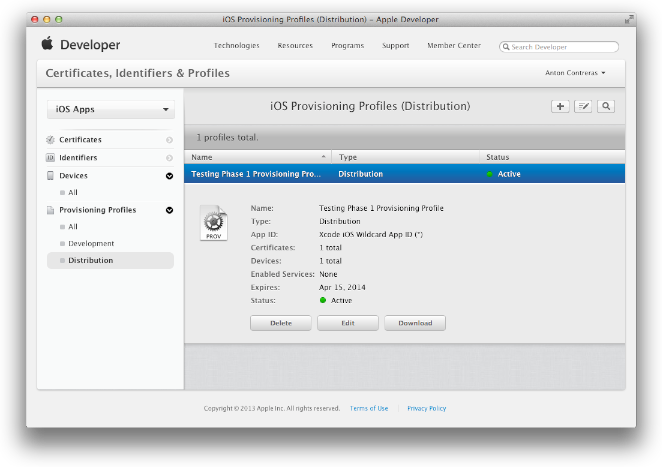
Task: Click the Devices phone icon in sidebar
Action: point(51,176)
